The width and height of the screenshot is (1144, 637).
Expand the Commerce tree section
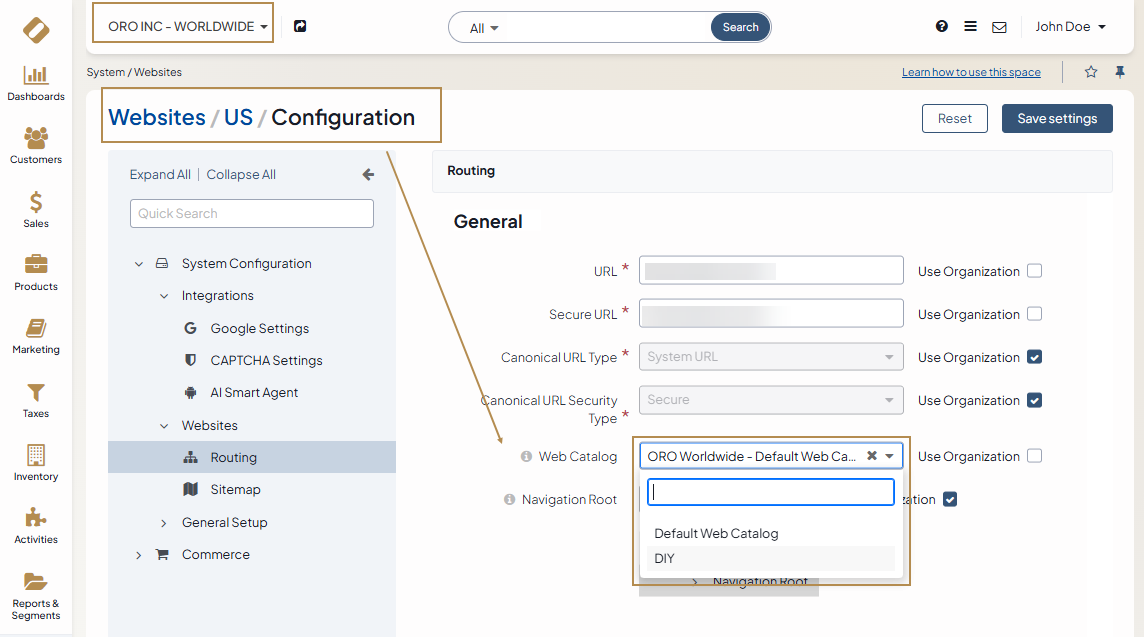(139, 555)
